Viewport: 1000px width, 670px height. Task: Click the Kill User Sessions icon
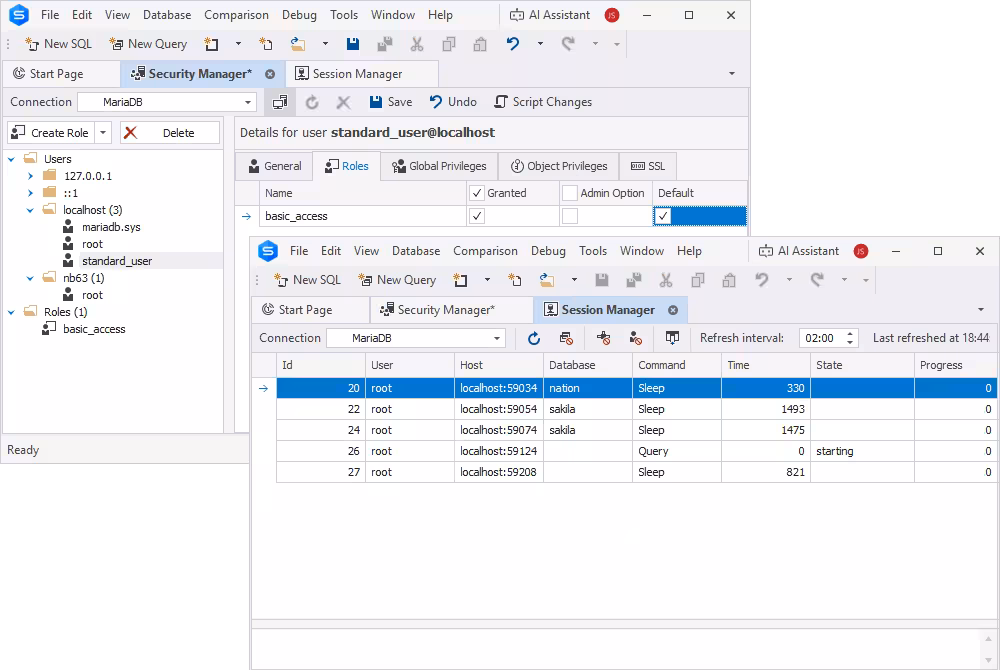coord(635,339)
